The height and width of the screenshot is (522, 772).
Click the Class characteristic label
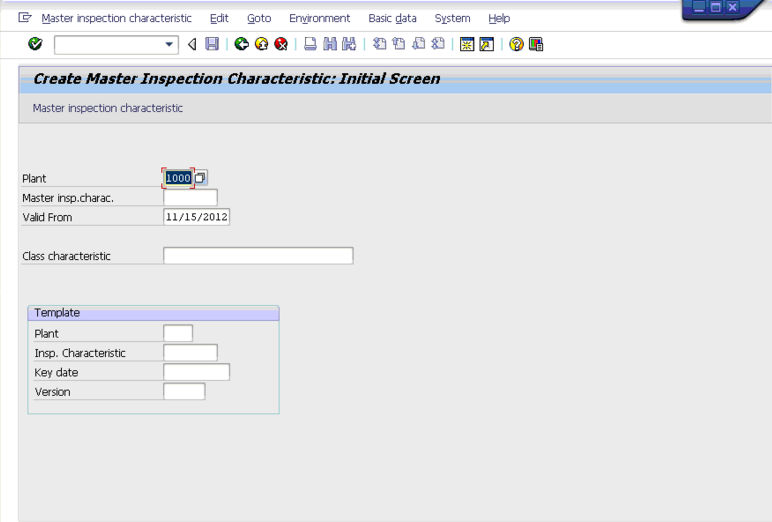(66, 256)
